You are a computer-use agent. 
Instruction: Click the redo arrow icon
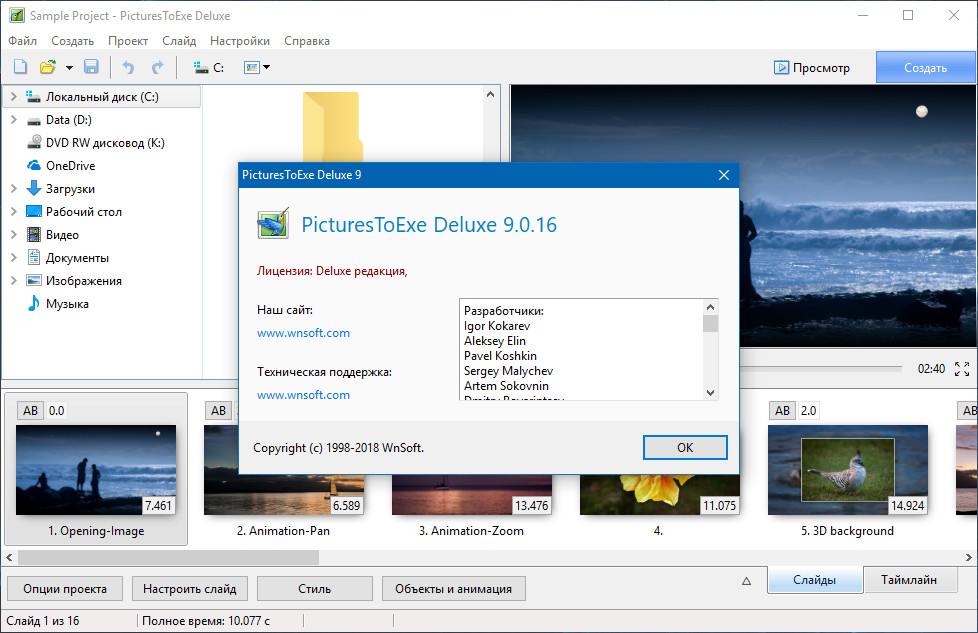tap(157, 67)
